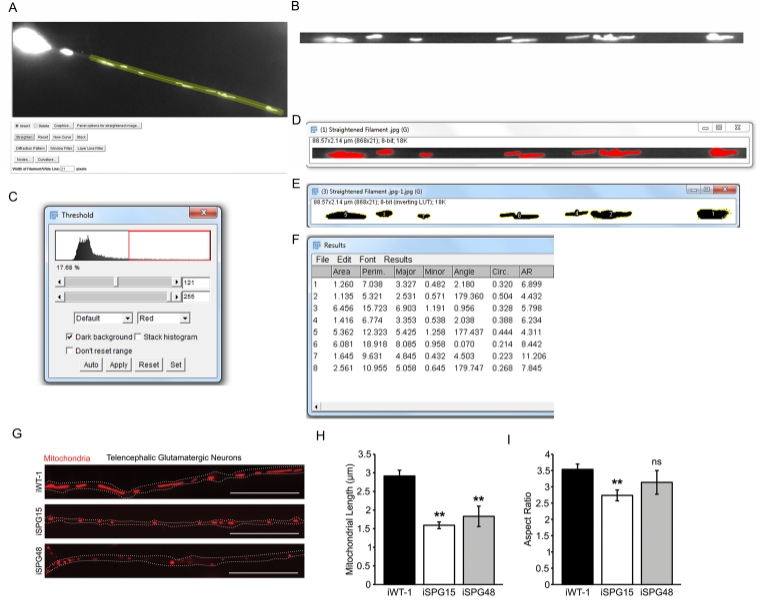Image resolution: width=760 pixels, height=603 pixels.
Task: Open the Edit menu in Results
Action: (344, 259)
